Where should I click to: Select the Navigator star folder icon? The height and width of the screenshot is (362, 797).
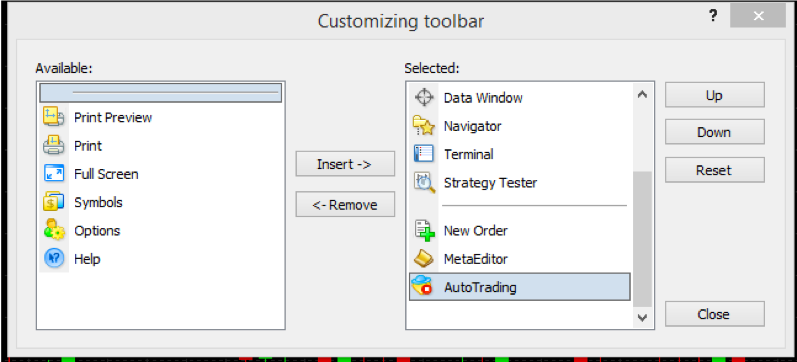[423, 126]
